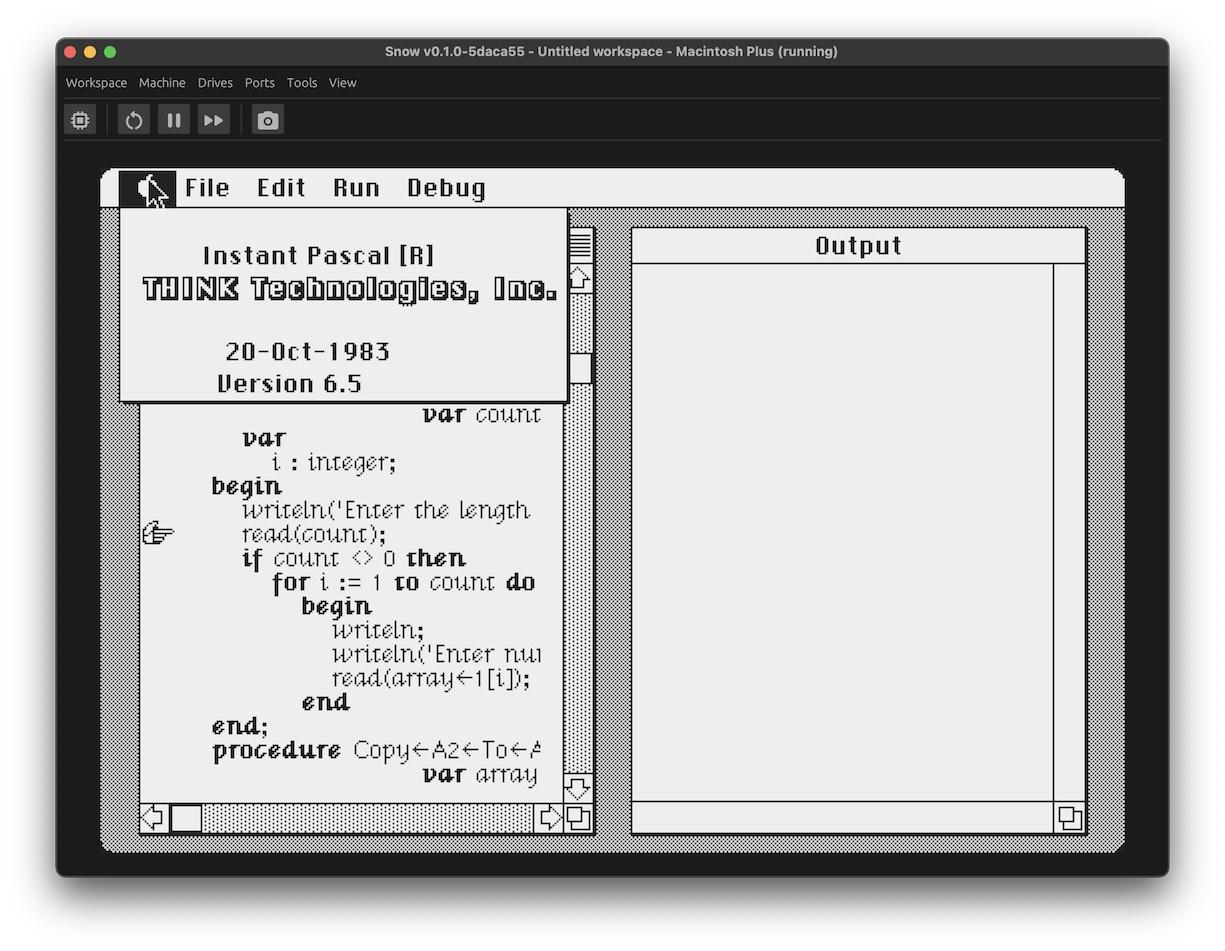This screenshot has height=951, width=1225.
Task: Click the Snow machine chip icon
Action: (x=80, y=120)
